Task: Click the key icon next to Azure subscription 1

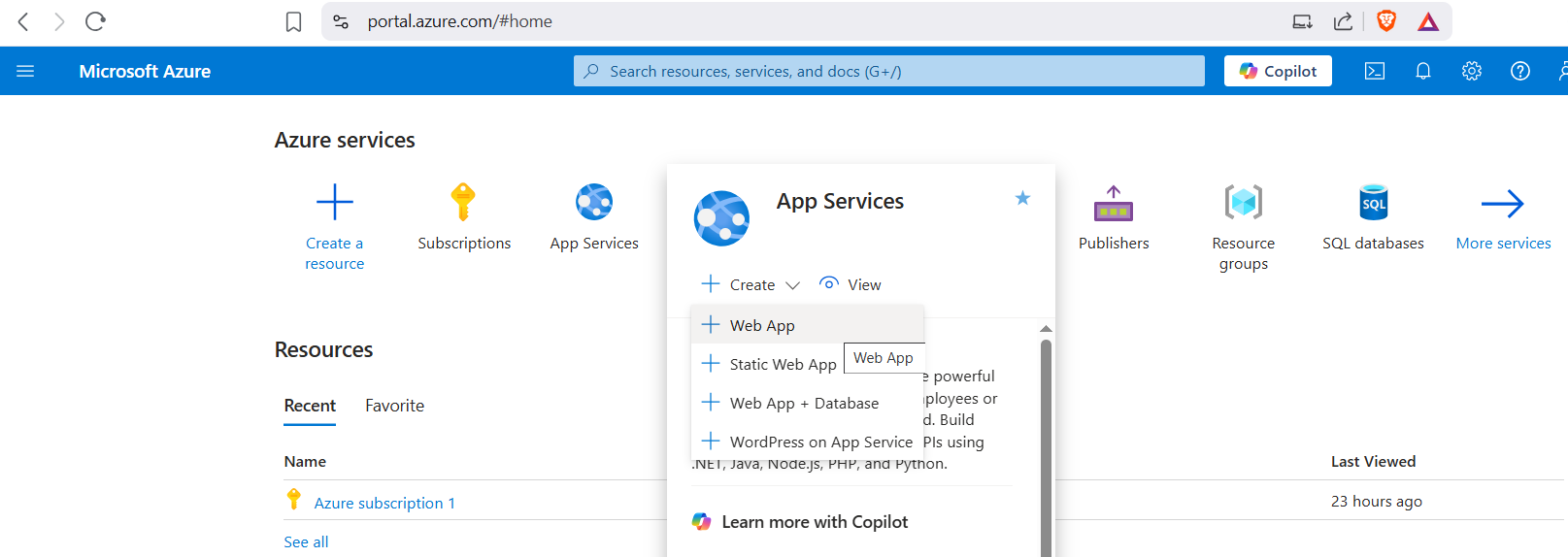Action: (x=293, y=500)
